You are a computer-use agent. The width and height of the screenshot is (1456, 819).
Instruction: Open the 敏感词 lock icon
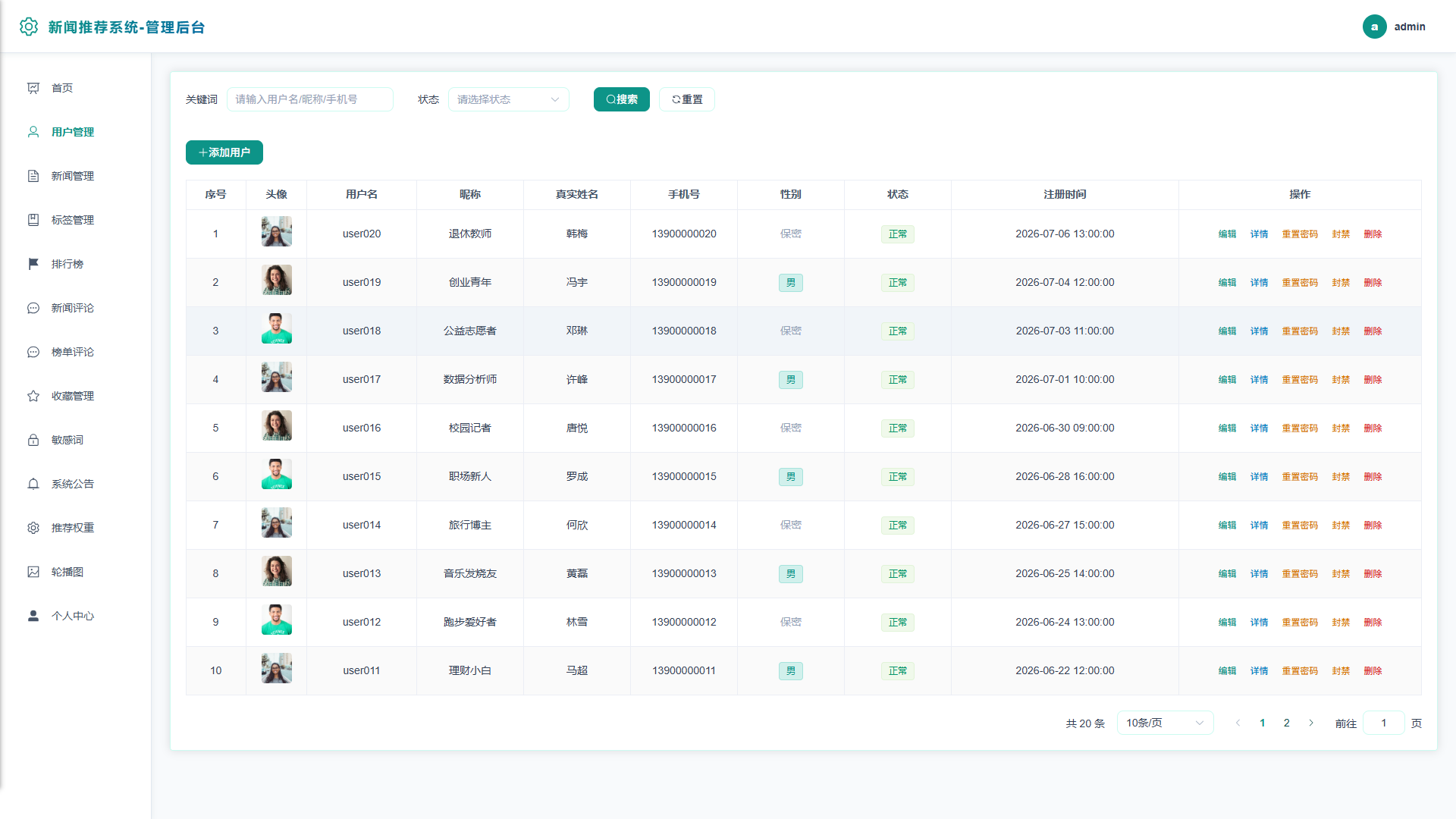[x=33, y=440]
